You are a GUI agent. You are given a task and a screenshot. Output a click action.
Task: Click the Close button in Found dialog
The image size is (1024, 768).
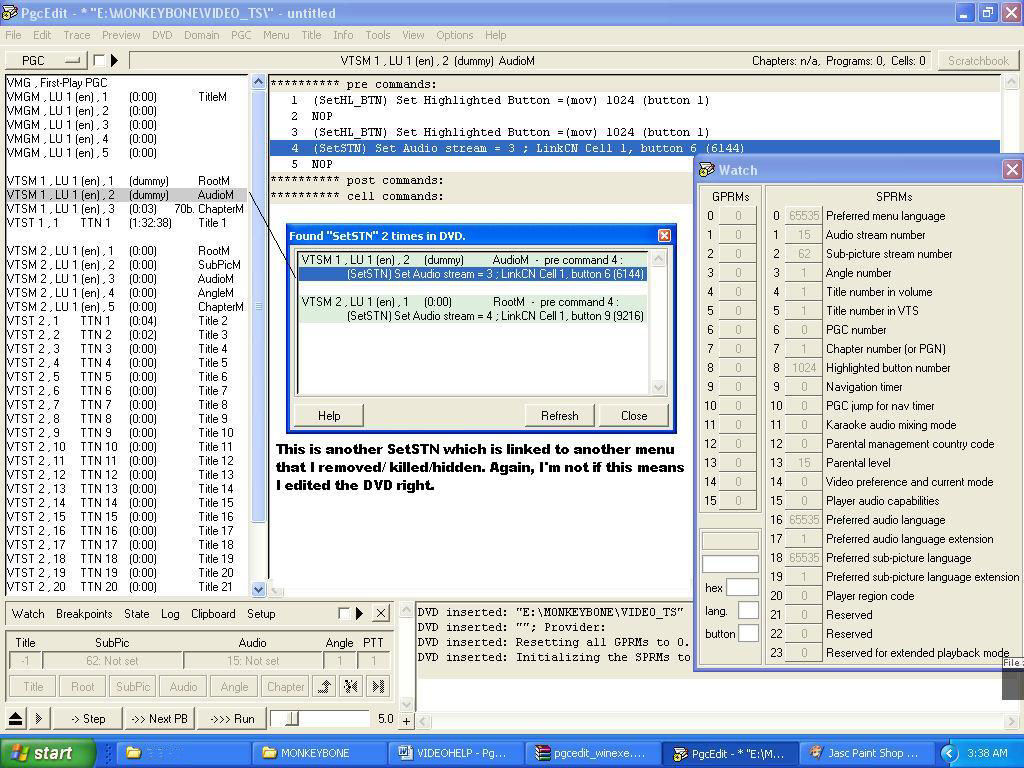tap(634, 416)
